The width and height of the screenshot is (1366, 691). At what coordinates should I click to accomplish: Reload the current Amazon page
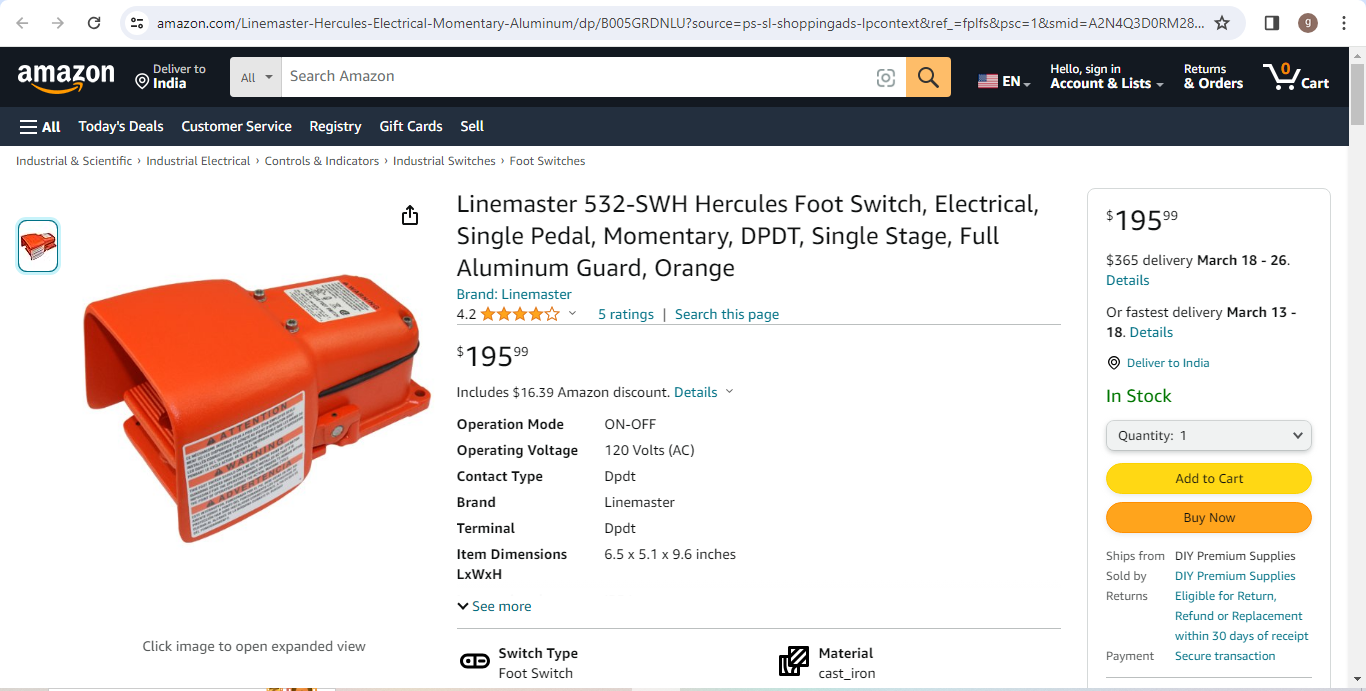click(94, 23)
